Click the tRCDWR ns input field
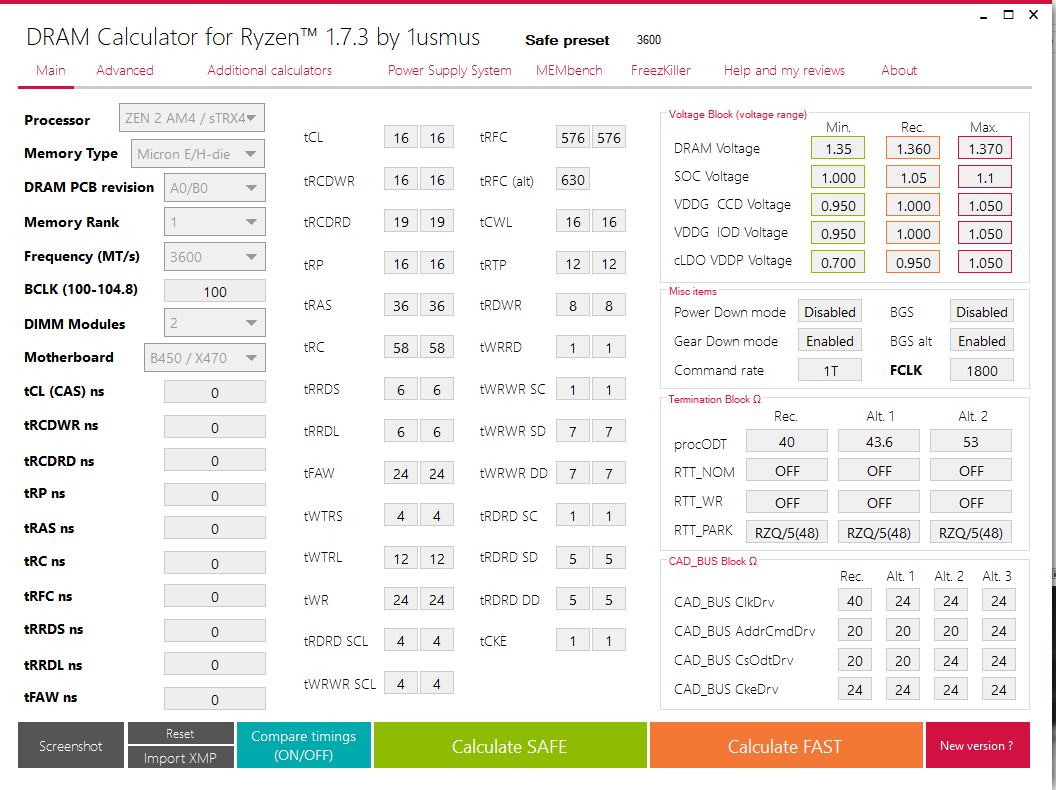The height and width of the screenshot is (790, 1056). coord(215,428)
